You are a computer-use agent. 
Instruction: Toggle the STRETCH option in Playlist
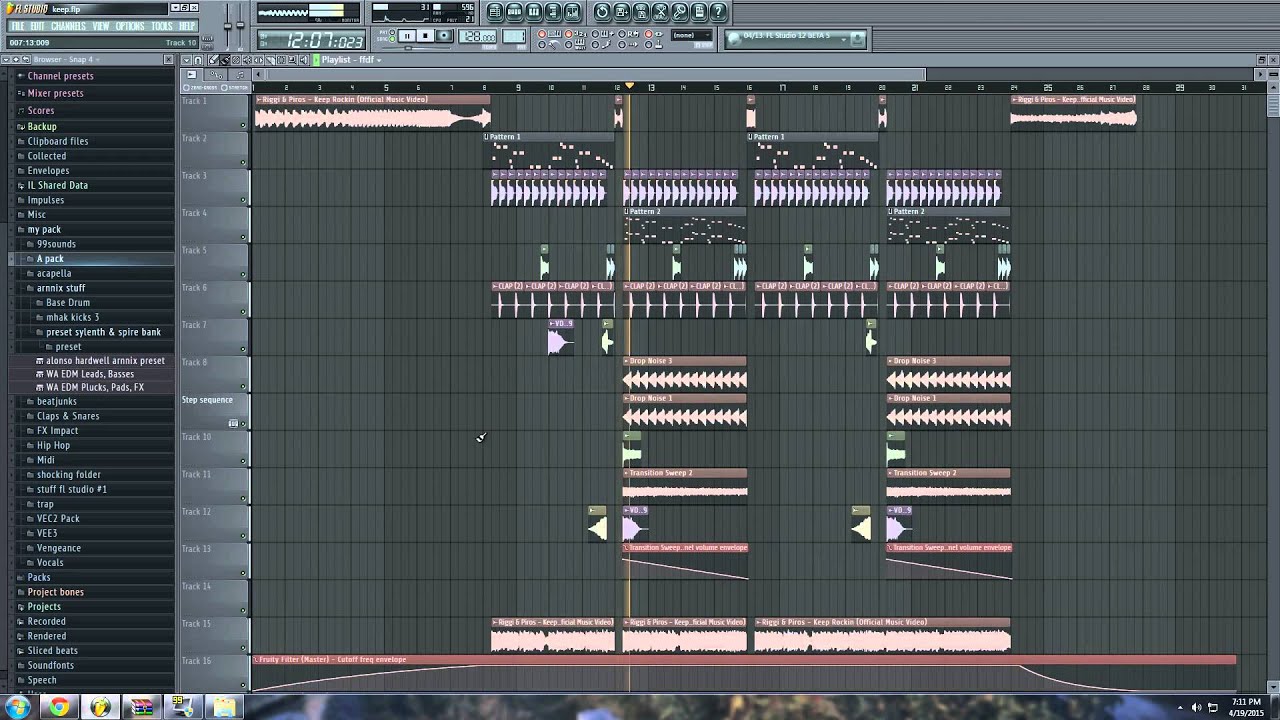click(x=235, y=87)
